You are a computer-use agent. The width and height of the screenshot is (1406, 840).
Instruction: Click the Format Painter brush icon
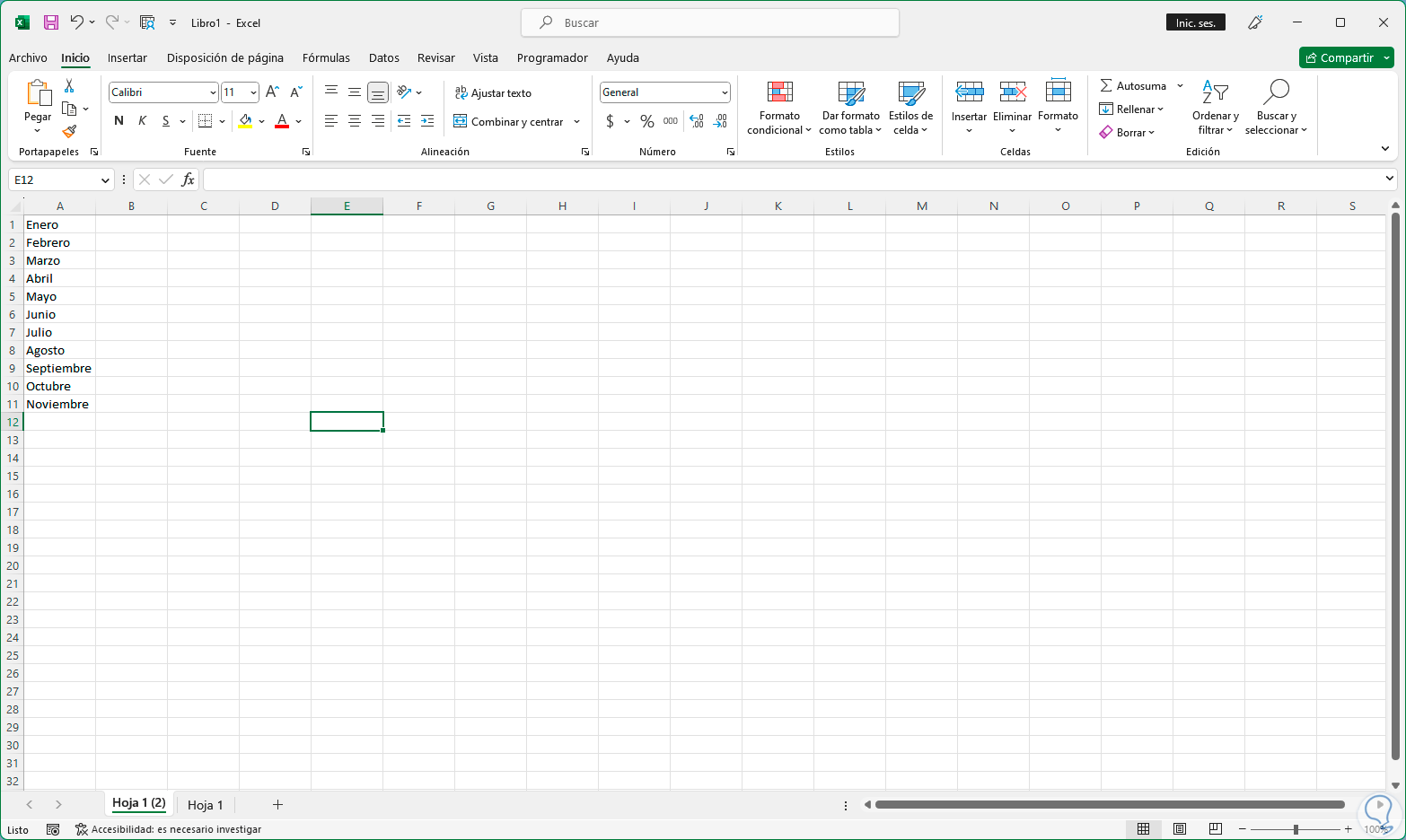coord(69,131)
